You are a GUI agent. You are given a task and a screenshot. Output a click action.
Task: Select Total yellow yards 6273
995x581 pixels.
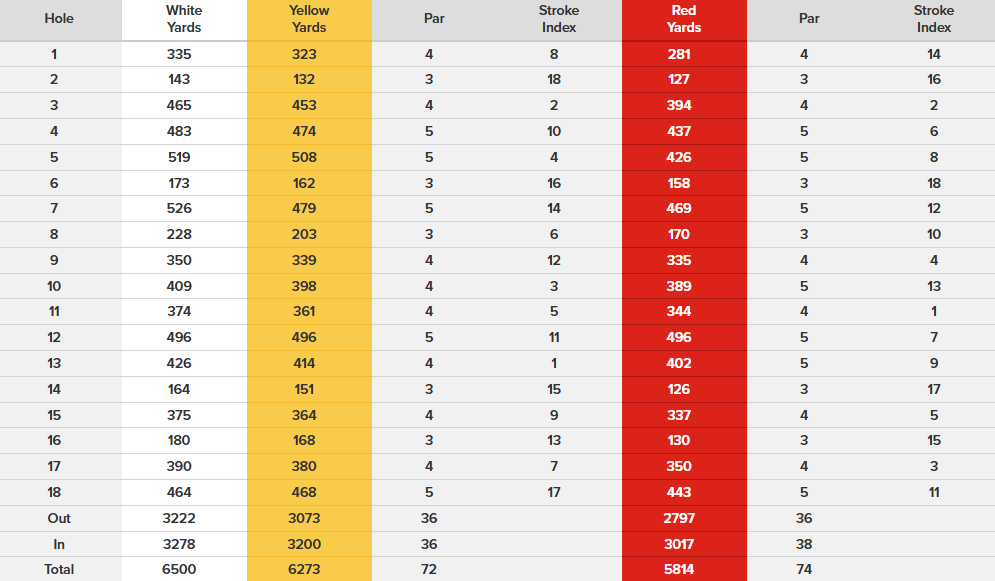[304, 570]
